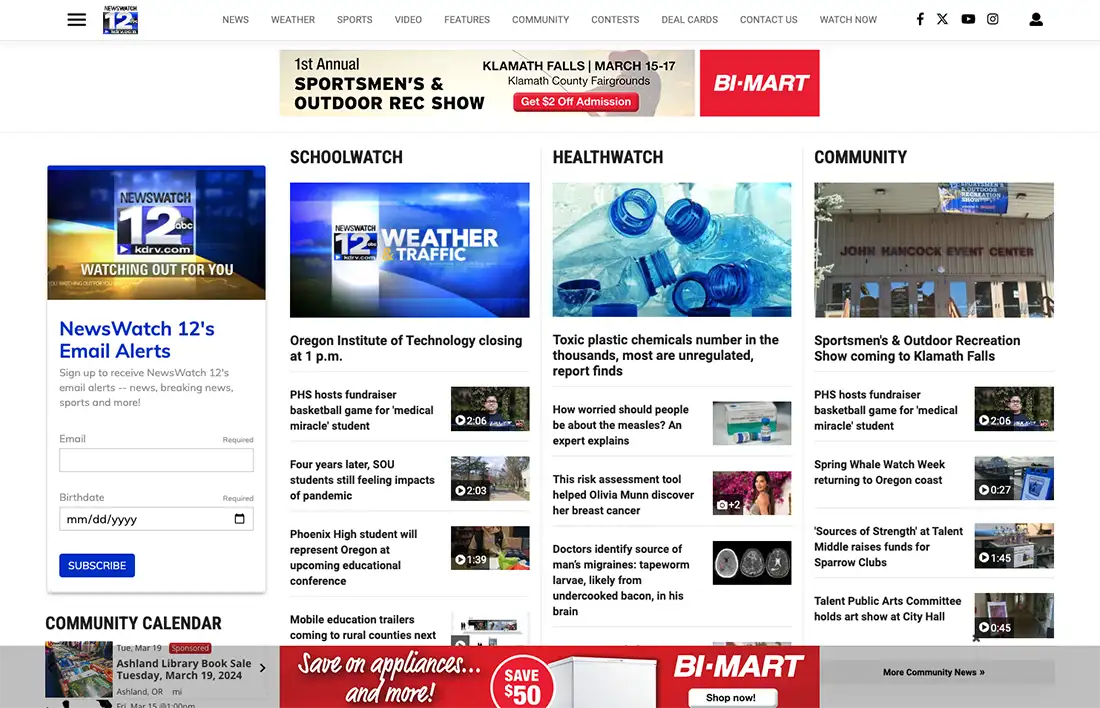The height and width of the screenshot is (708, 1100).
Task: Open Olivia Munn risk assessment tool article
Action: point(623,495)
